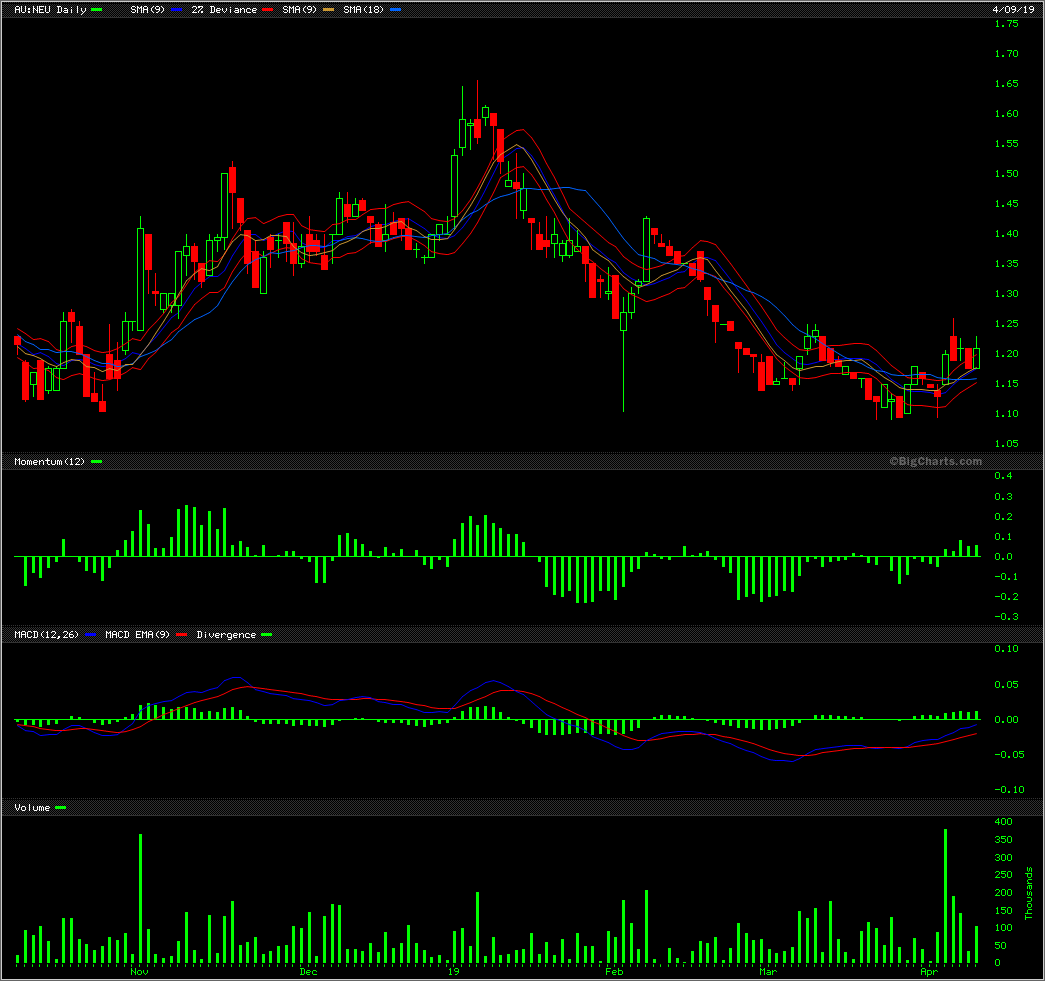Screen dimensions: 1045x981
Task: Click the 1.50 price axis label
Action: point(1006,173)
